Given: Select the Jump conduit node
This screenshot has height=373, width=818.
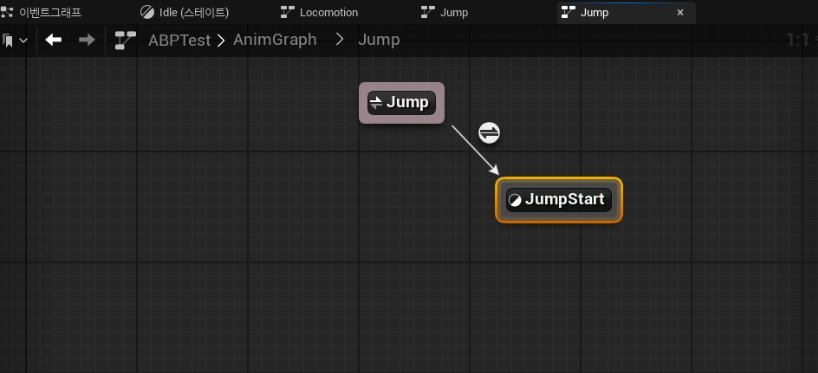Looking at the screenshot, I should [x=402, y=103].
